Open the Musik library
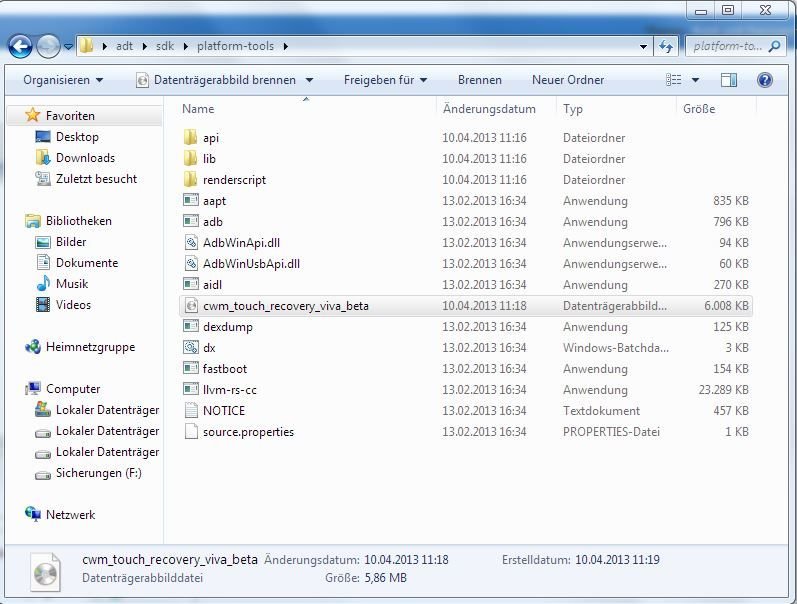This screenshot has width=797, height=604. click(72, 284)
